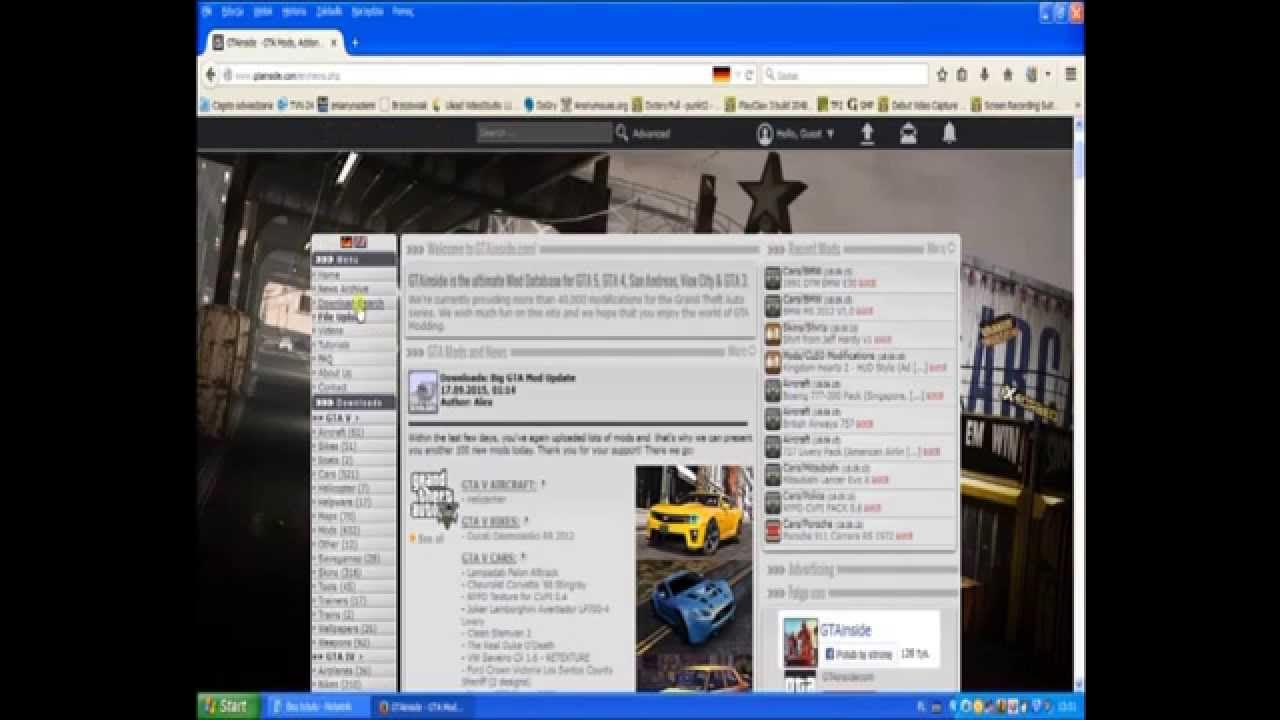This screenshot has height=720, width=1280.
Task: Click the GTA V logo image in article
Action: click(x=433, y=498)
